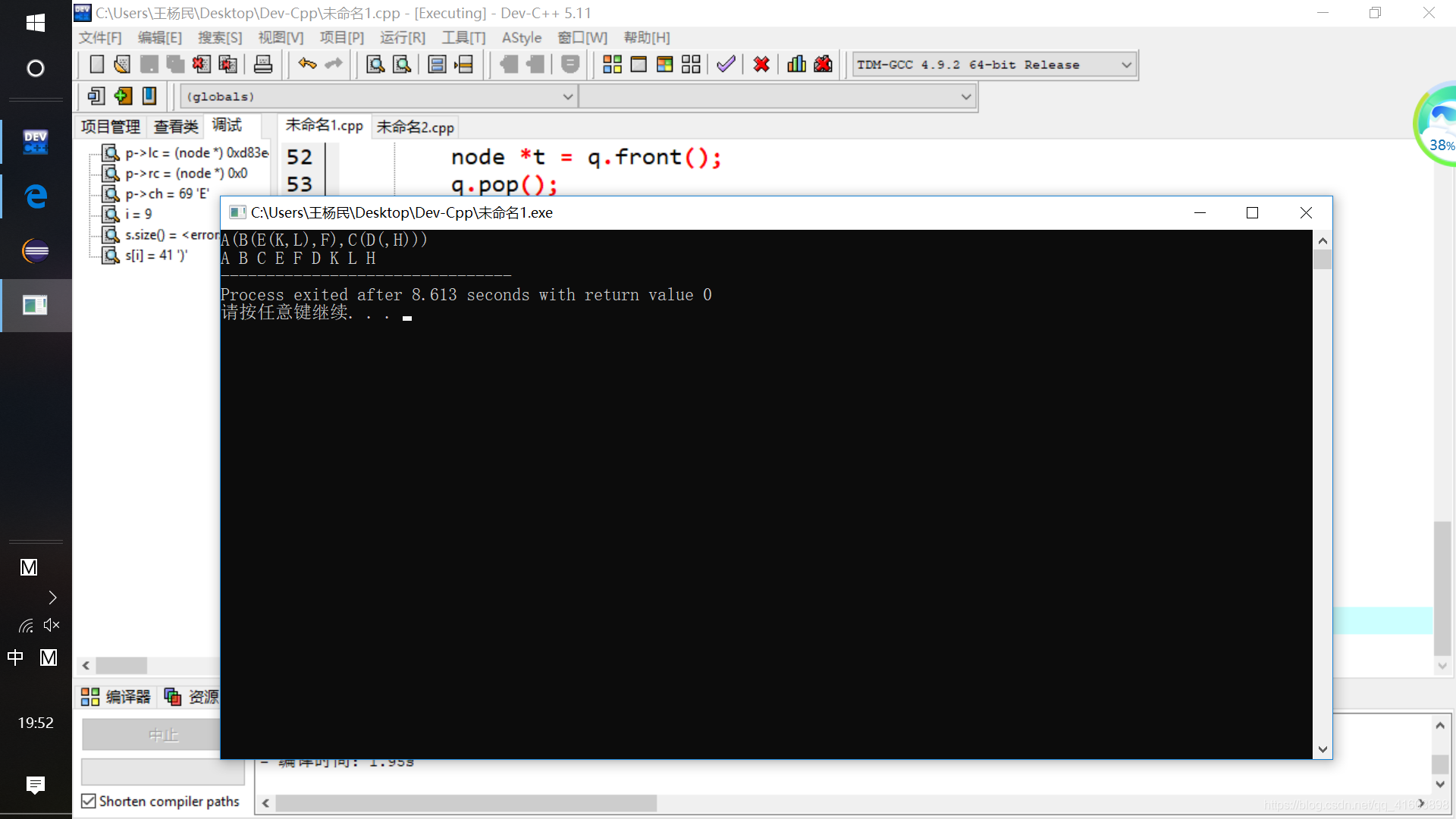The height and width of the screenshot is (819, 1456).
Task: Open the 运行[R] menu
Action: [403, 38]
